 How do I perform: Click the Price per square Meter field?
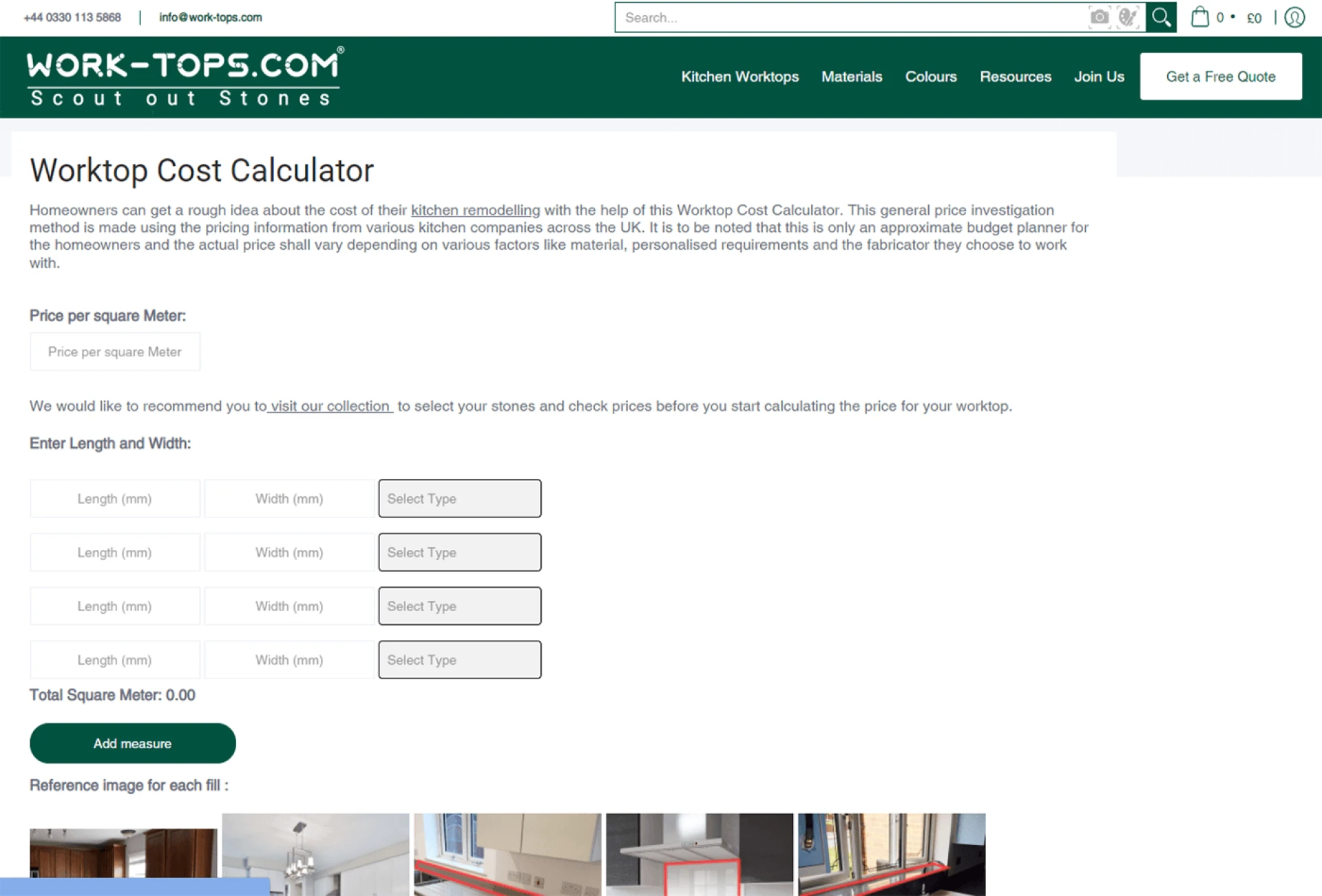[114, 351]
